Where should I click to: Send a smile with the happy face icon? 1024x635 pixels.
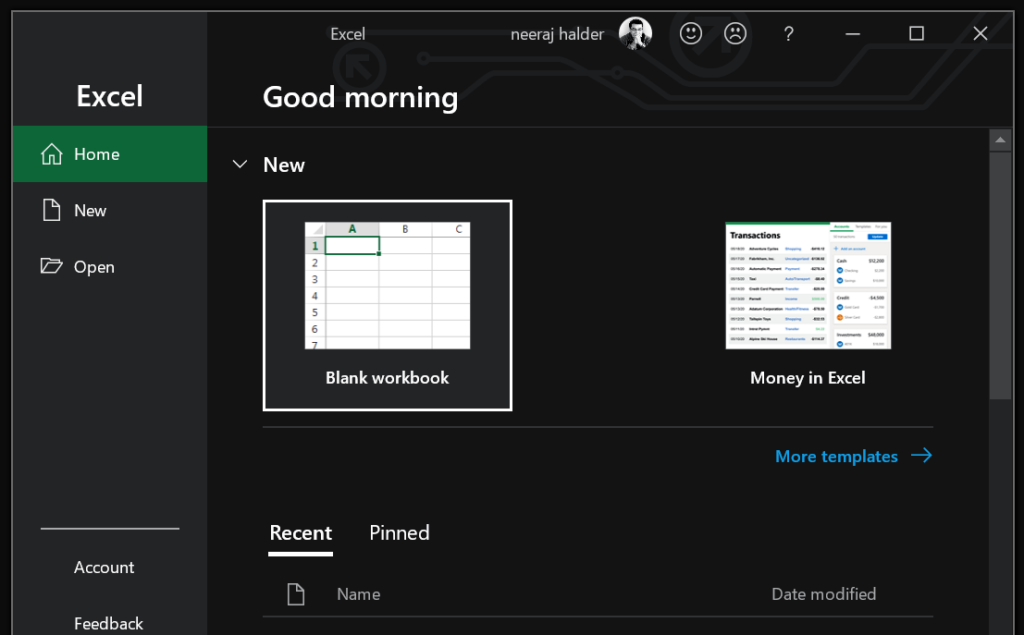pos(690,33)
